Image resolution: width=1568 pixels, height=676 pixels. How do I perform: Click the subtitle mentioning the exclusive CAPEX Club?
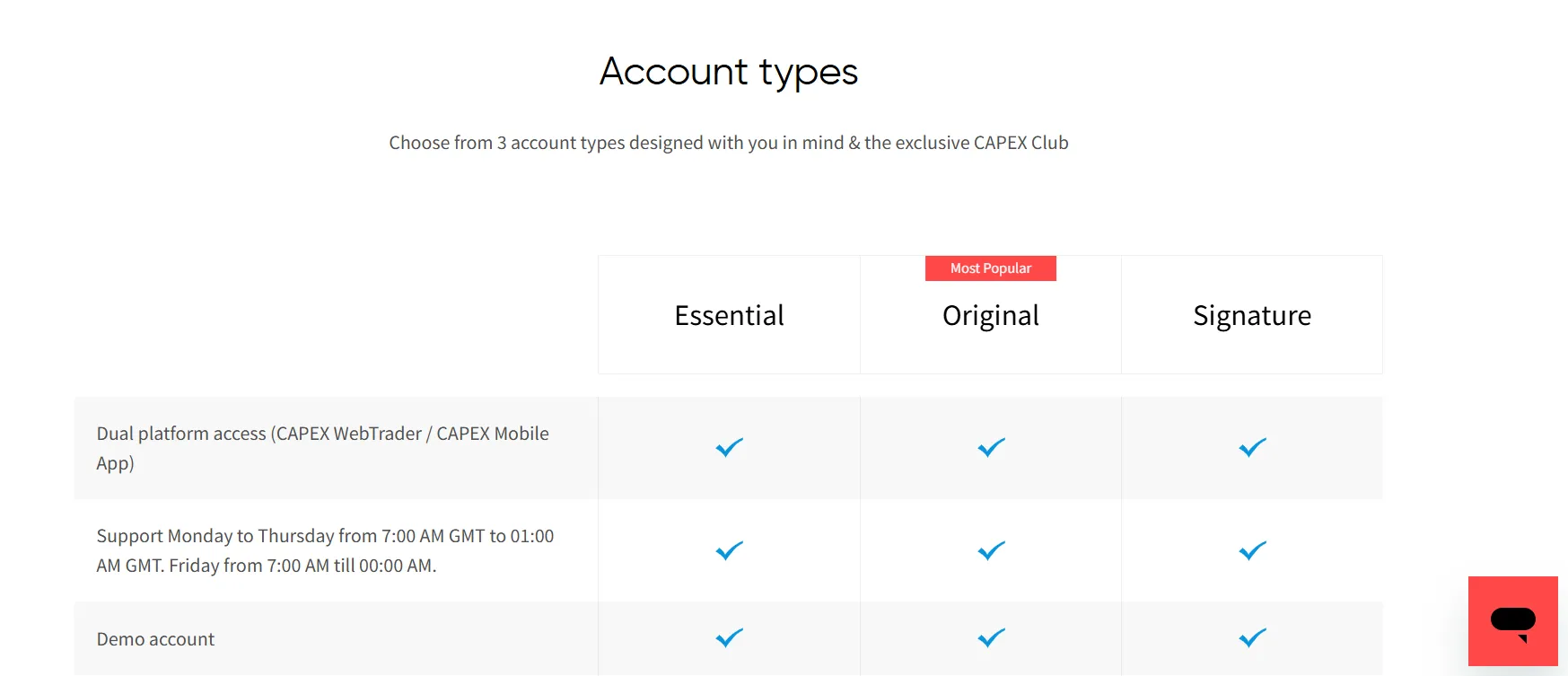click(729, 143)
